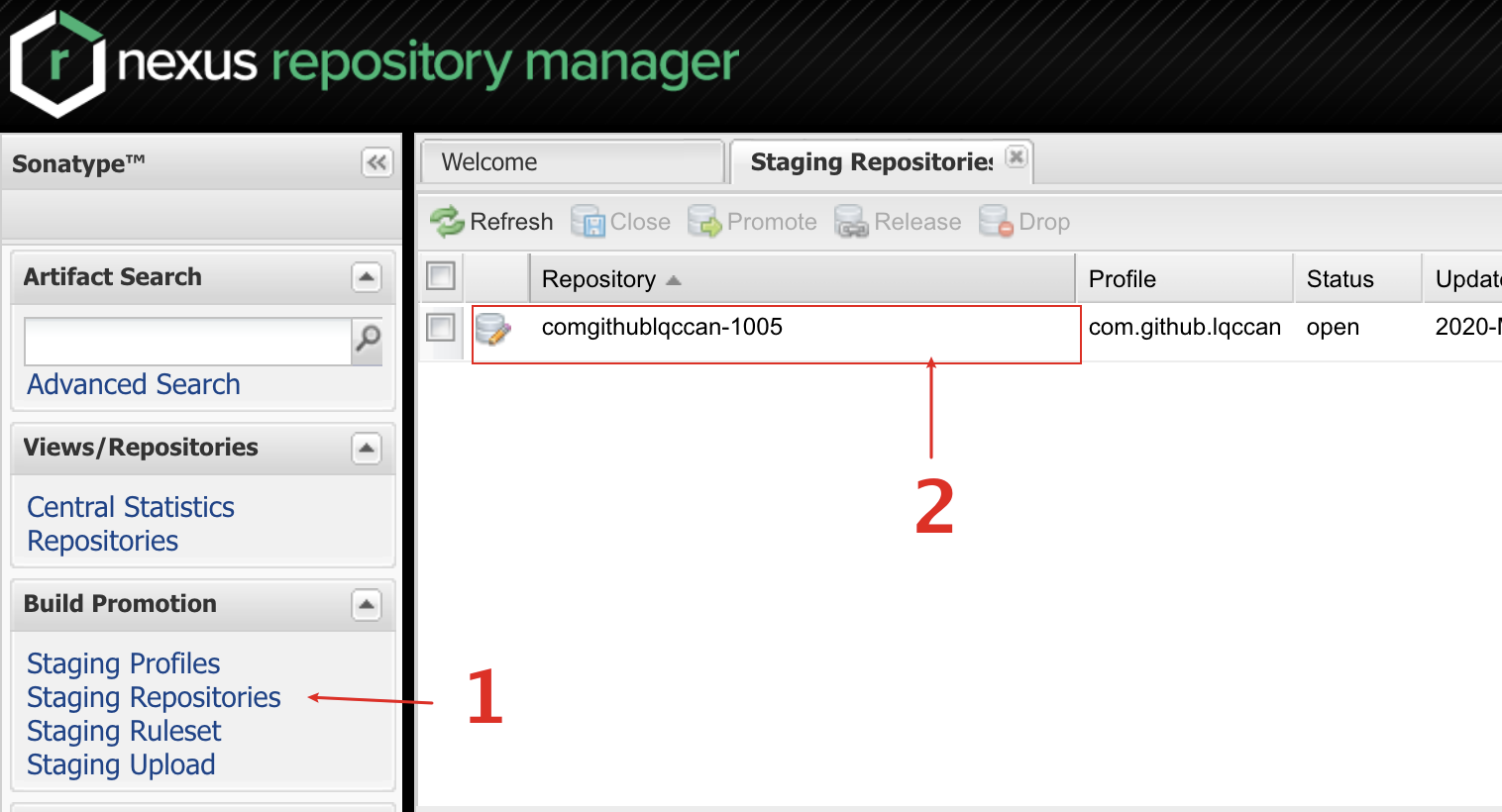Close the Staging Repositories tab
1502x812 pixels.
(x=1016, y=156)
